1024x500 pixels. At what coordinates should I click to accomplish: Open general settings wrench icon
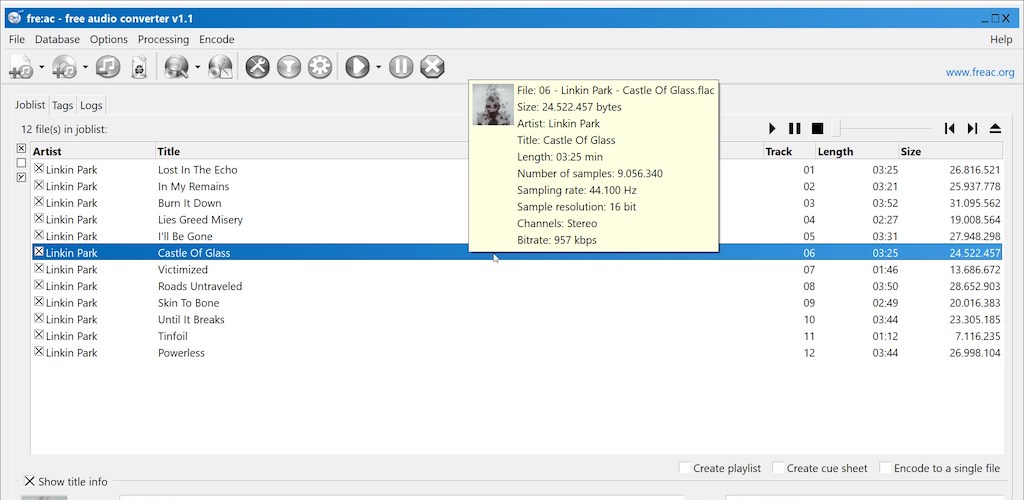click(257, 67)
